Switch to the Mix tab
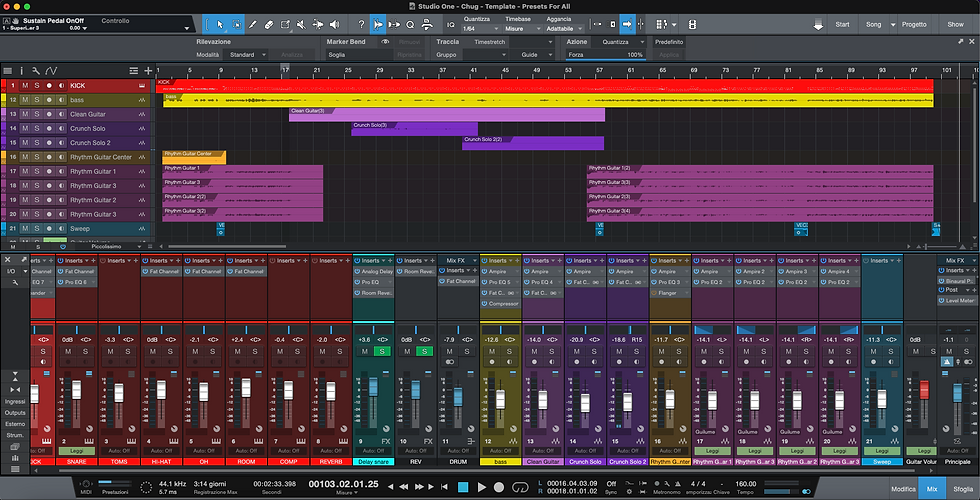The image size is (980, 500). tap(932, 489)
